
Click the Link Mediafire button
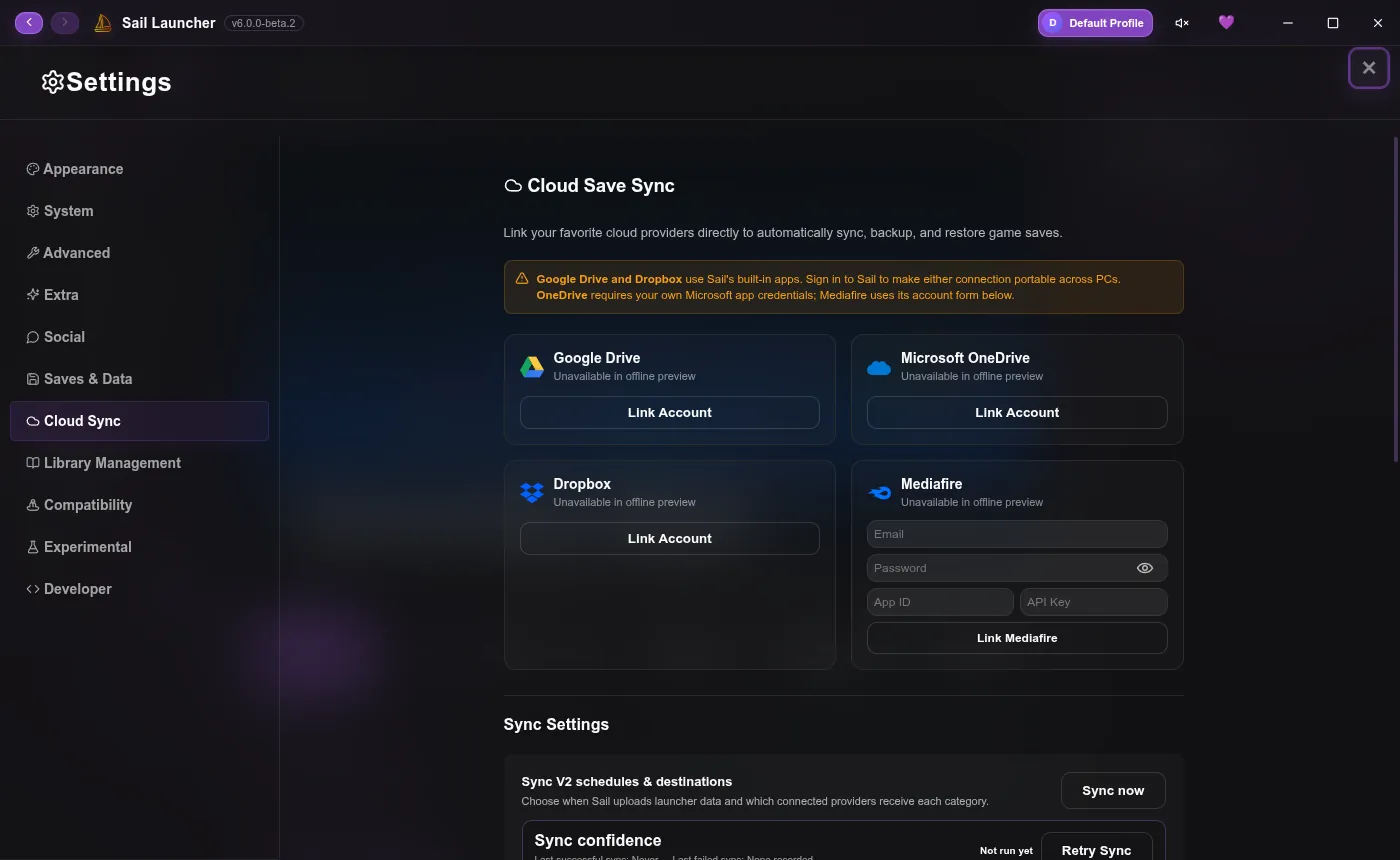[1017, 638]
